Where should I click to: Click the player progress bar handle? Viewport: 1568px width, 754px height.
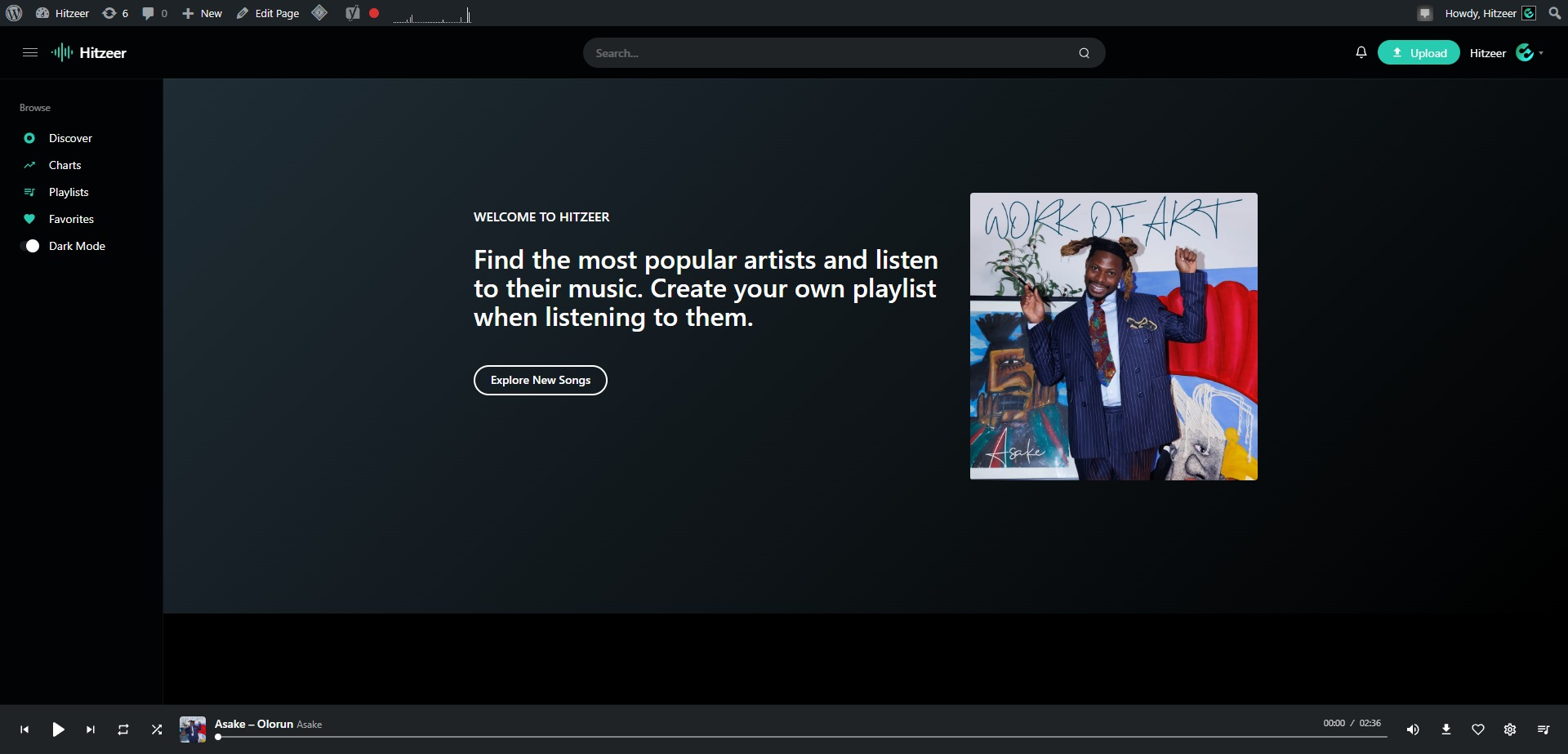218,737
